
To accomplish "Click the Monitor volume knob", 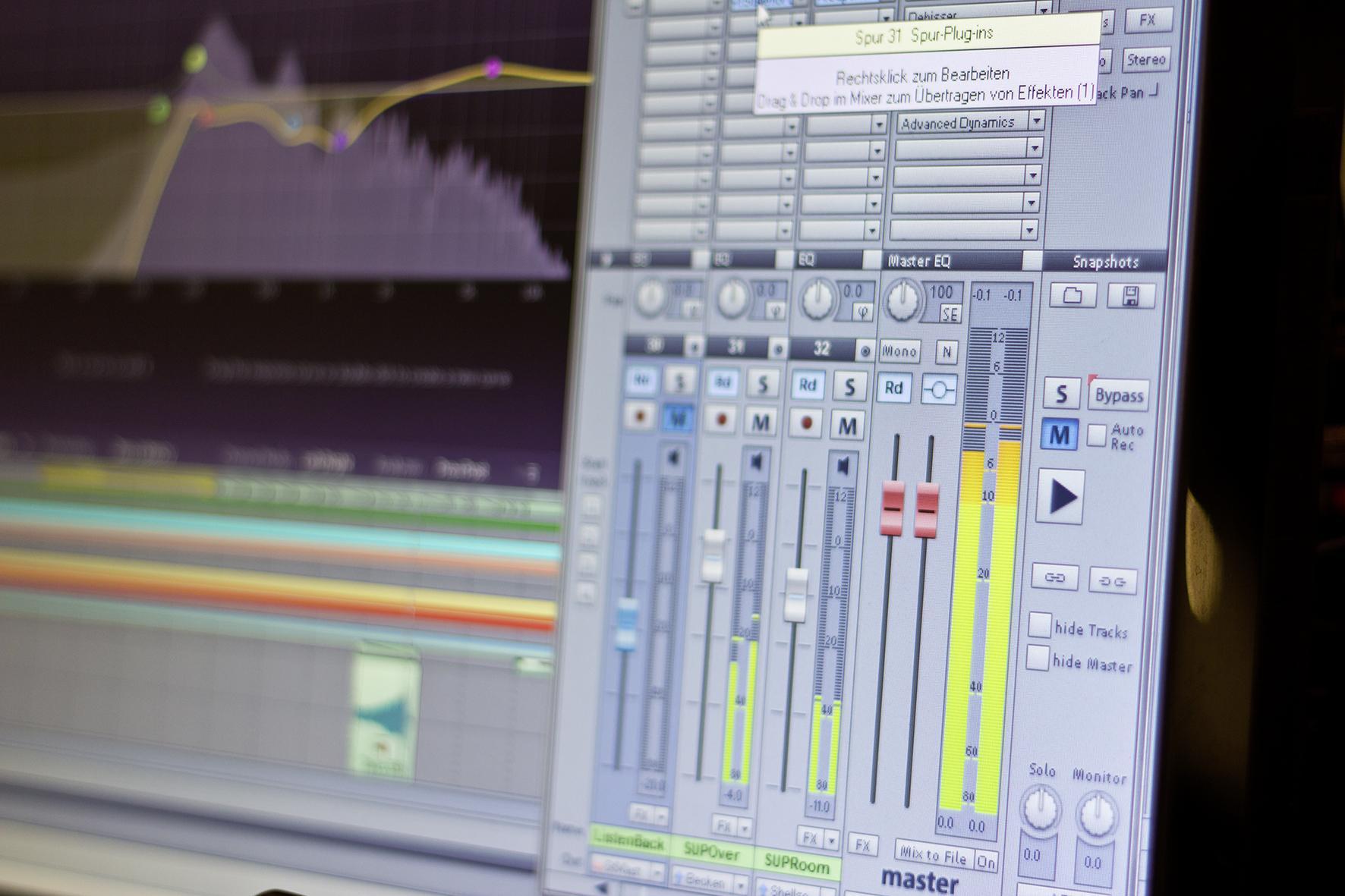I will pos(1098,814).
